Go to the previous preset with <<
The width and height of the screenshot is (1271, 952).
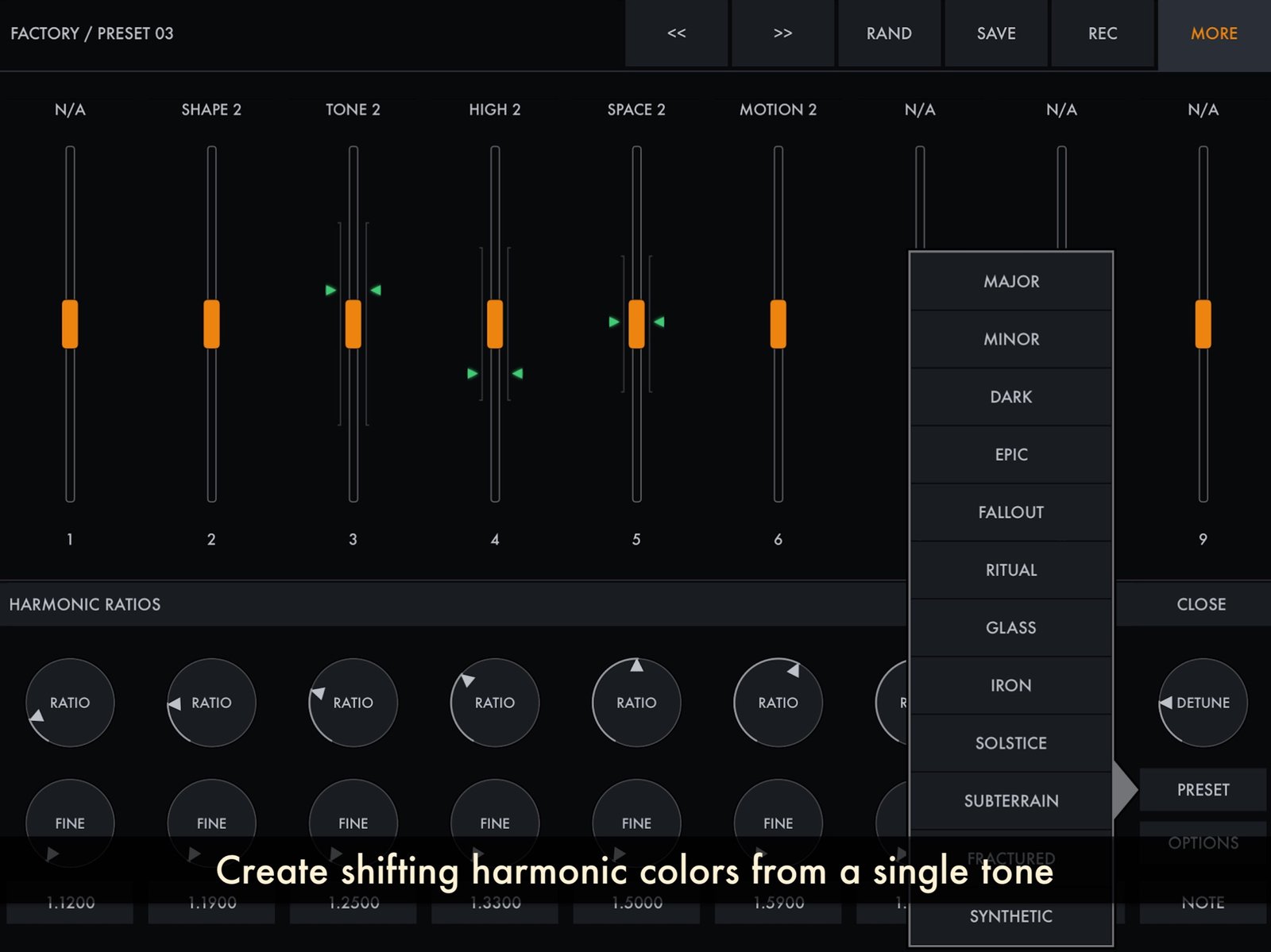[676, 33]
